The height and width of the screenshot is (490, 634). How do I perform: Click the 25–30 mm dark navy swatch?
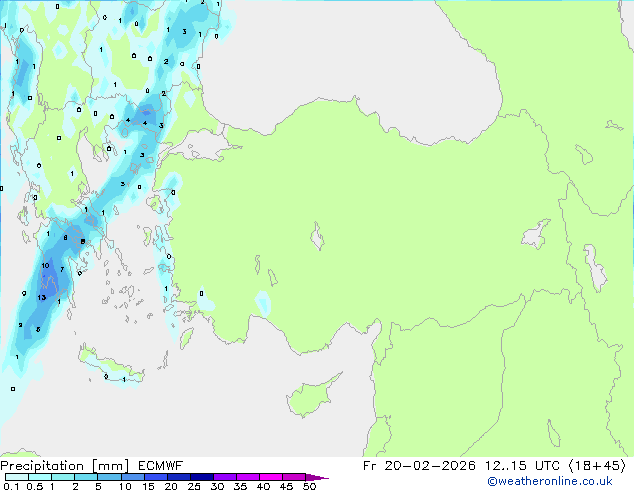pyautogui.click(x=202, y=477)
